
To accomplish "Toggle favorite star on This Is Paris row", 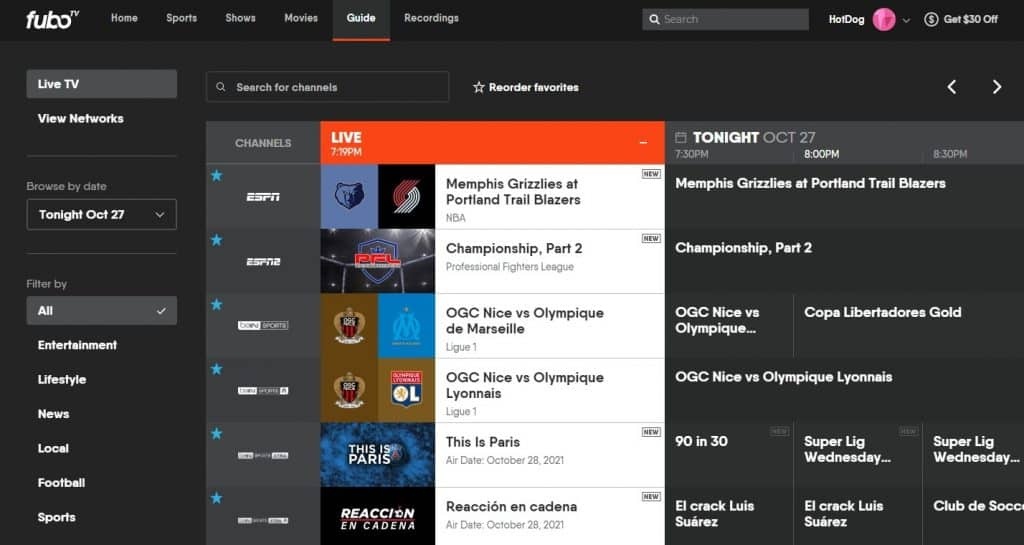I will coord(217,434).
